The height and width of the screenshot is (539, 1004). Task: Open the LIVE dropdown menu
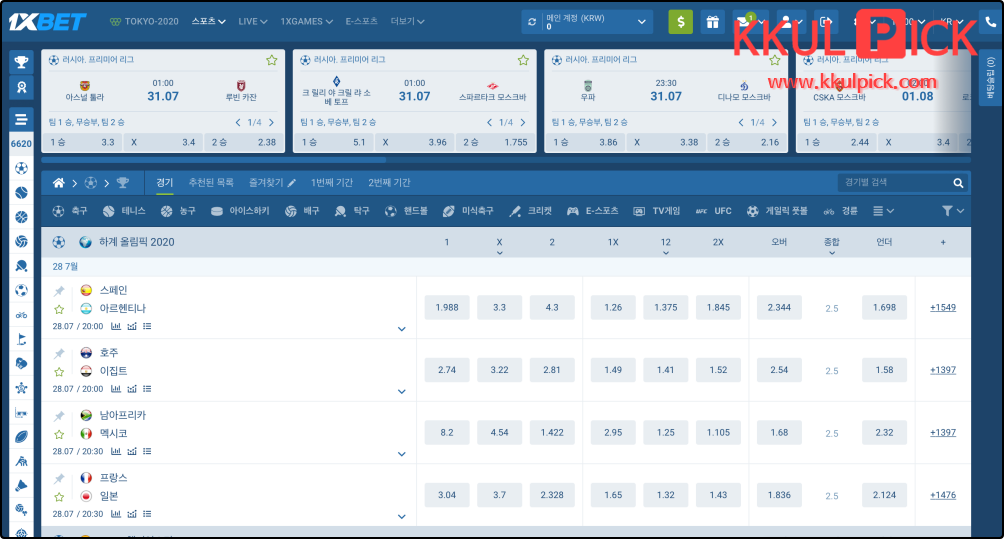pos(252,21)
